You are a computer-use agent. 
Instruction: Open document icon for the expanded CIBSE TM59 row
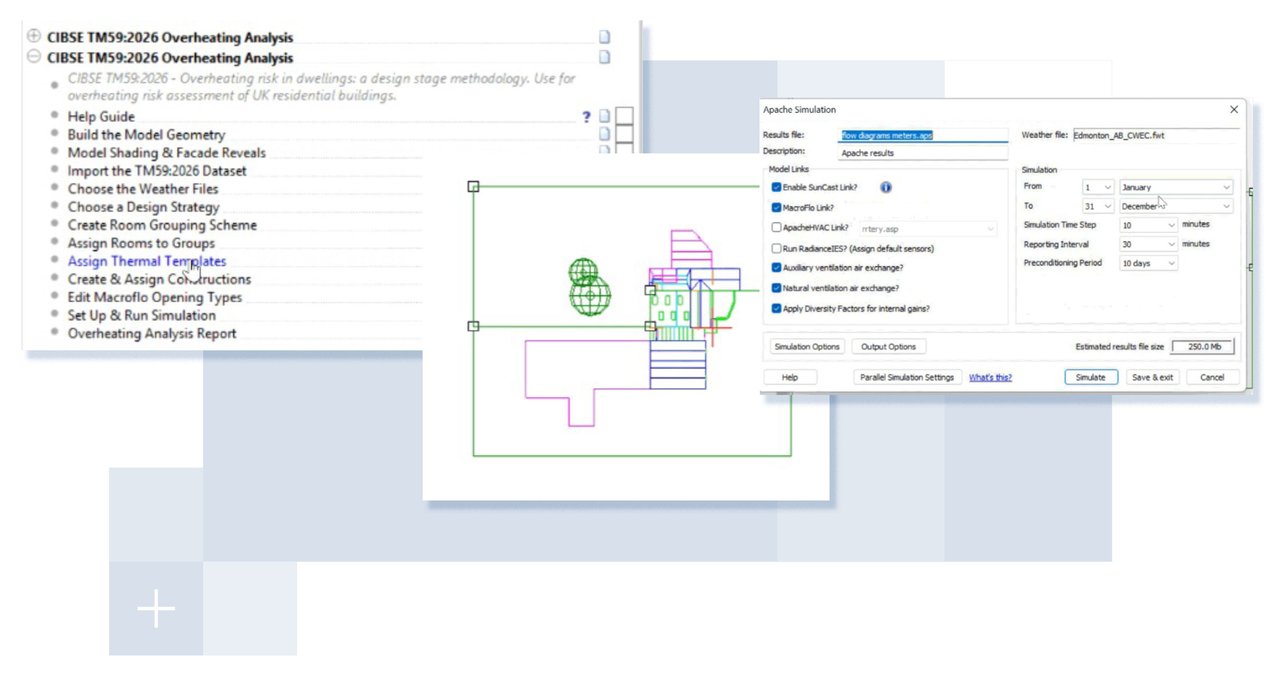(x=604, y=57)
